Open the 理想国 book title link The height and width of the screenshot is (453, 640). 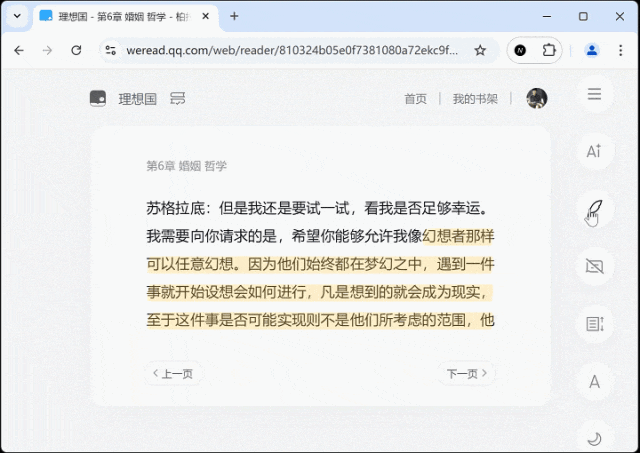coord(138,99)
